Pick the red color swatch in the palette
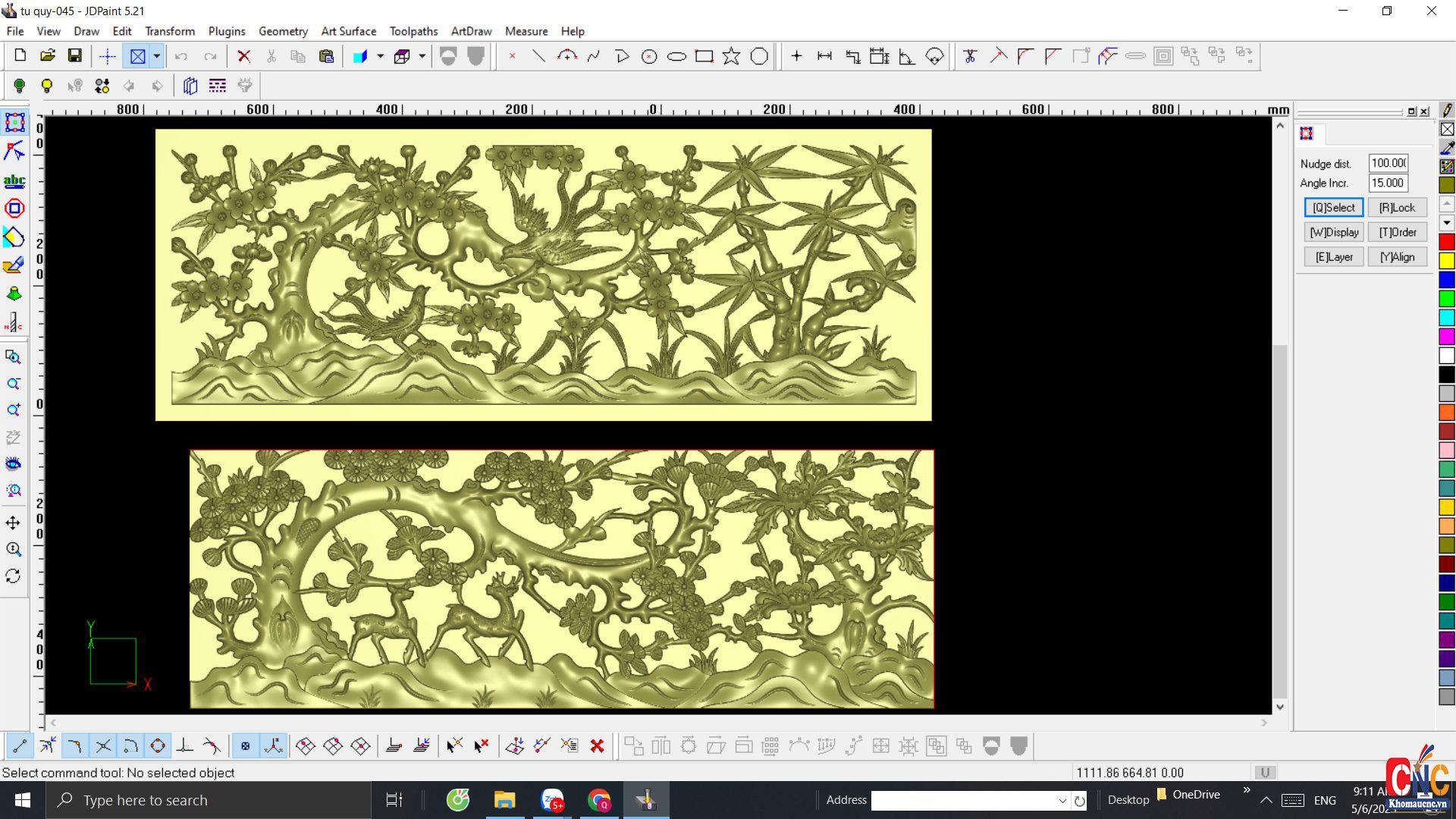The image size is (1456, 819). pyautogui.click(x=1446, y=242)
